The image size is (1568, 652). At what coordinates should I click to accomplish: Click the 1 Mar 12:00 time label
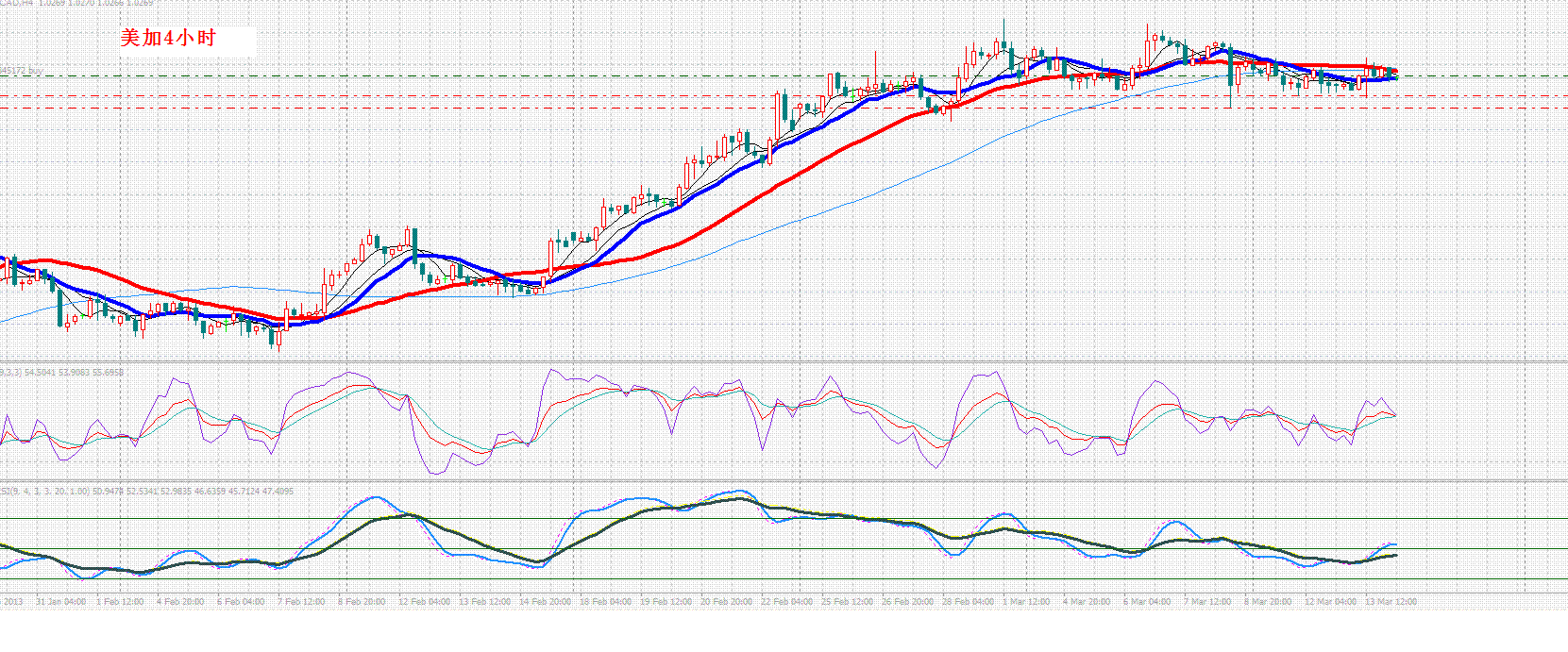pos(1026,601)
